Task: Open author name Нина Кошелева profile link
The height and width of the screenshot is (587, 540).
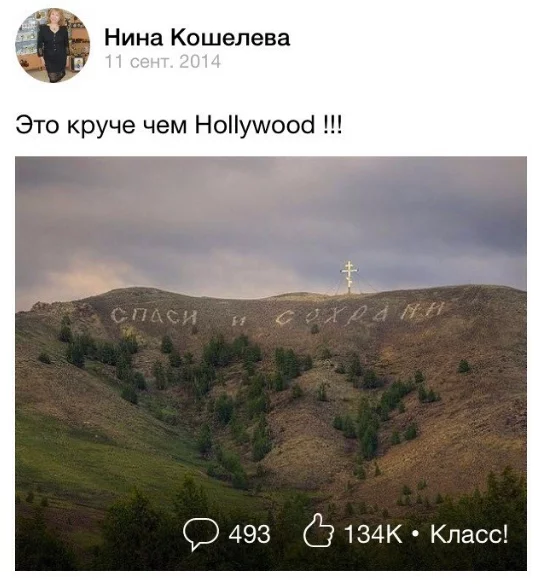Action: tap(197, 38)
